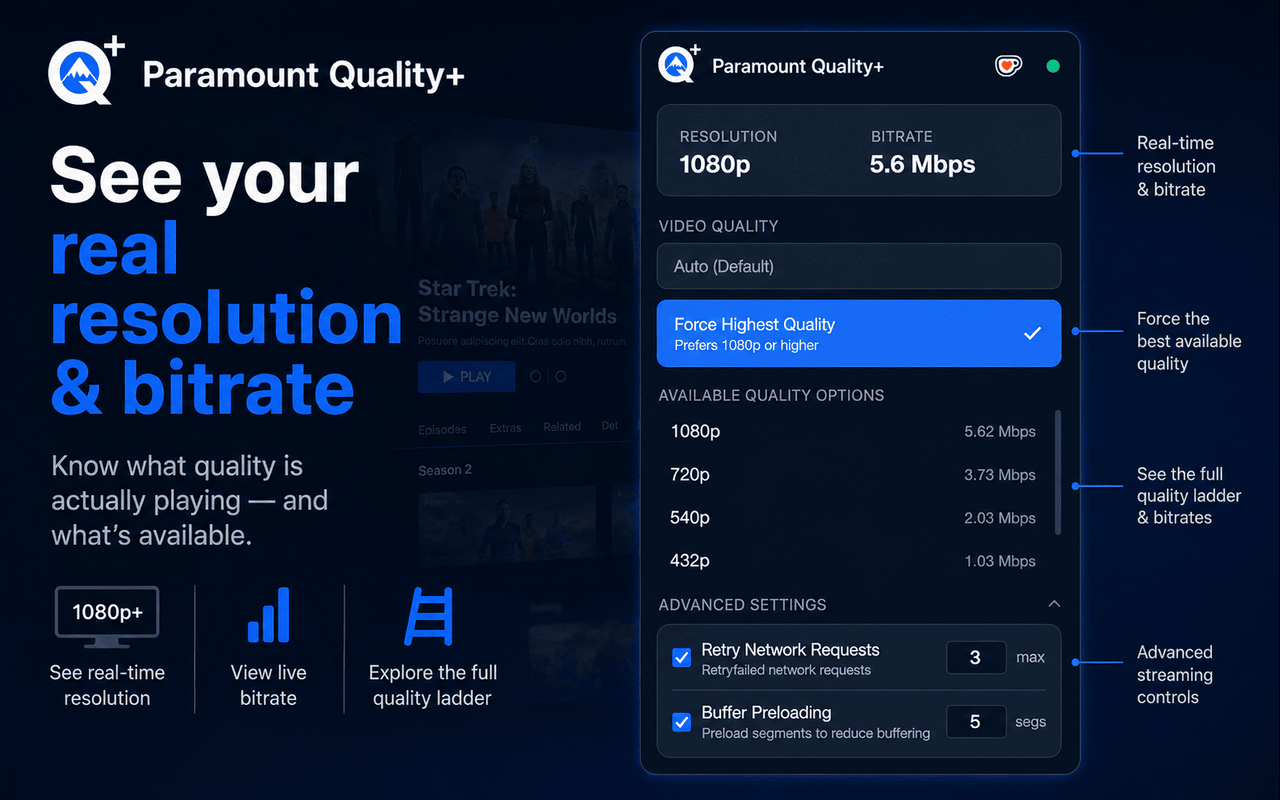Open the Related tab in background page
The image size is (1280, 800).
(562, 427)
